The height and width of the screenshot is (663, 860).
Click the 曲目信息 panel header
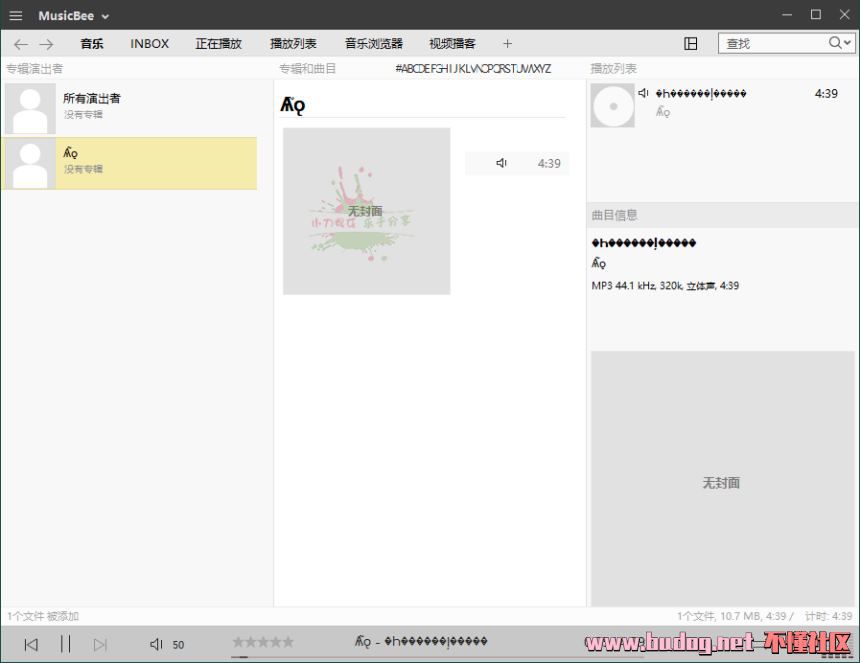(x=614, y=215)
